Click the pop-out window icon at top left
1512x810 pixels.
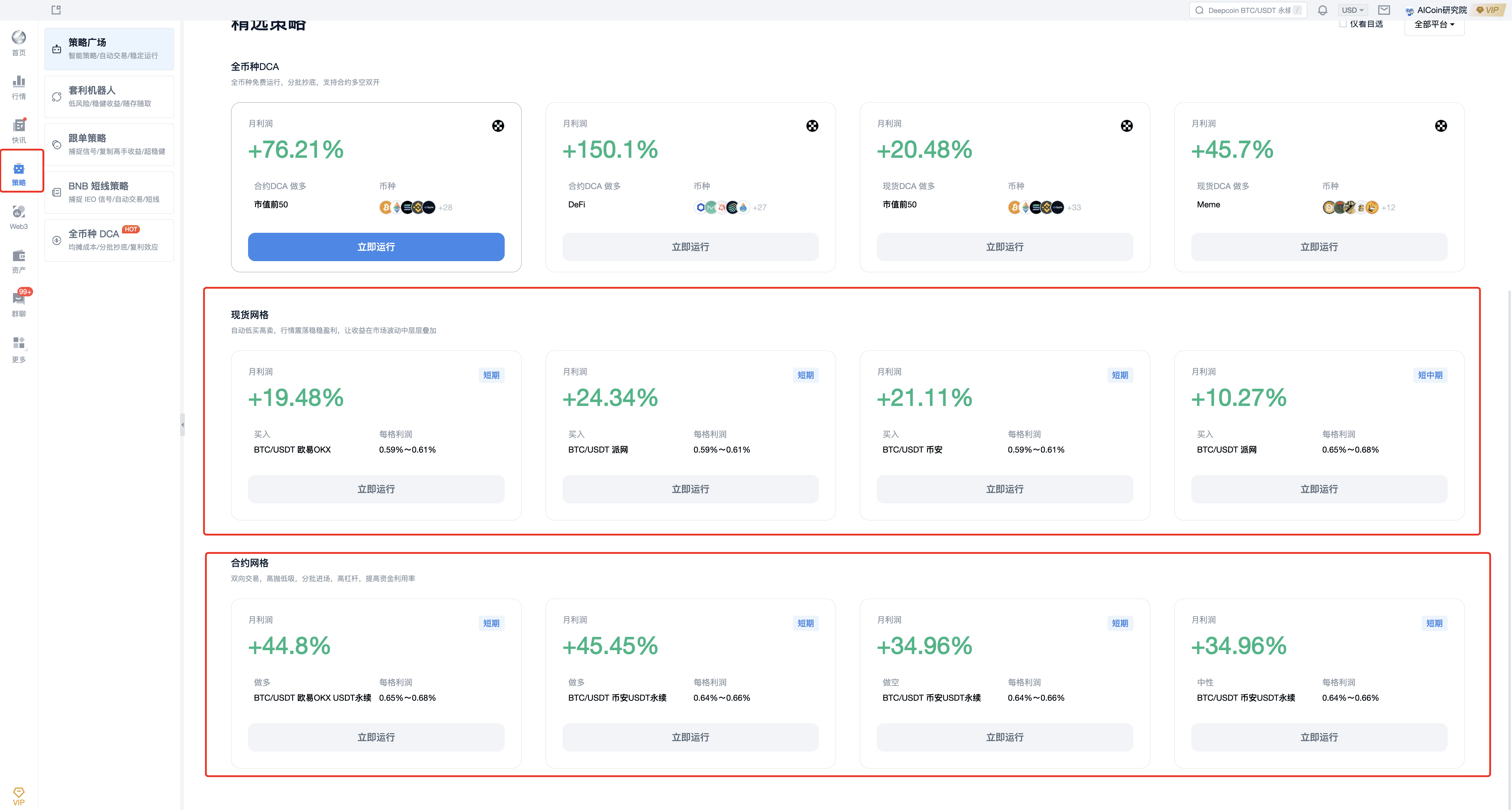[56, 10]
